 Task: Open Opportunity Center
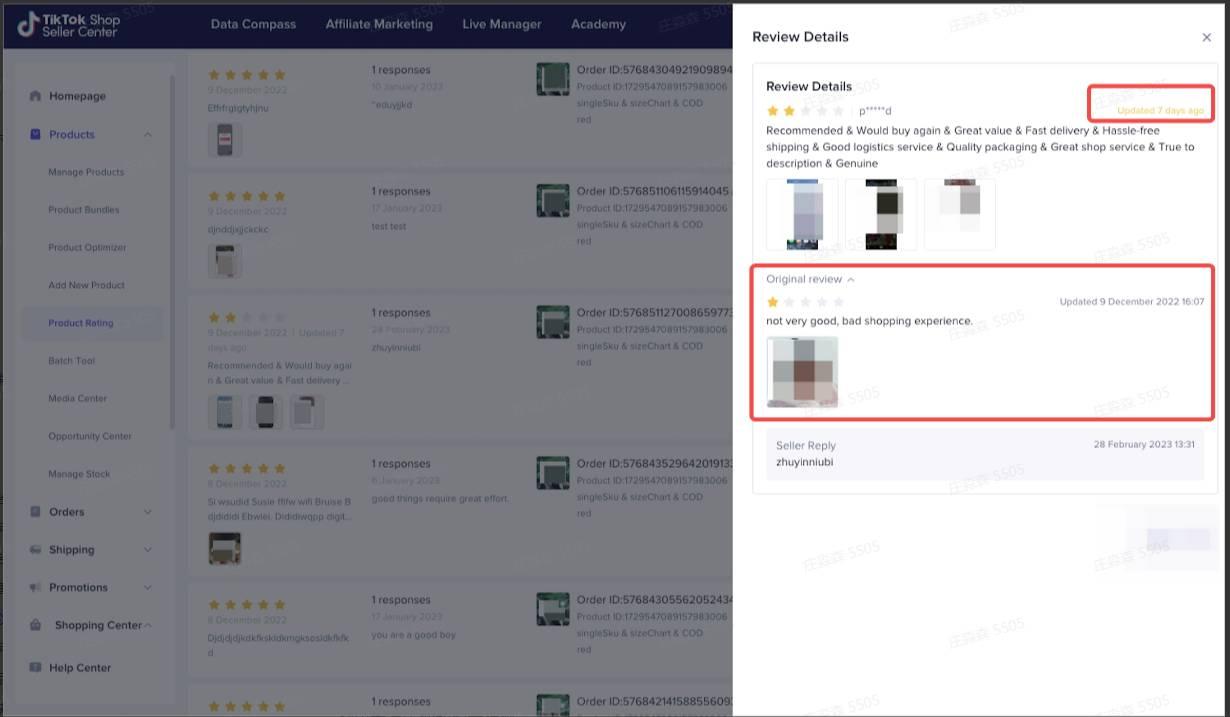[x=90, y=436]
